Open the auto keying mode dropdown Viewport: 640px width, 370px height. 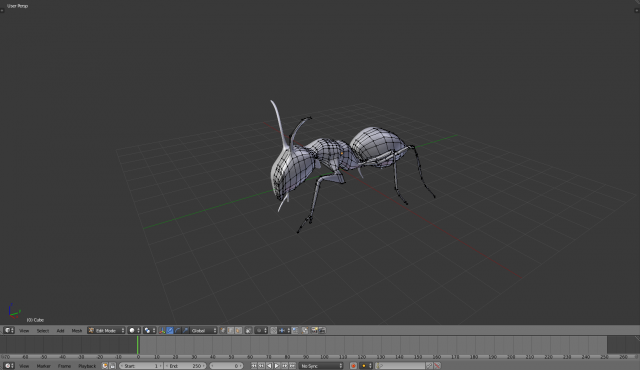366,366
